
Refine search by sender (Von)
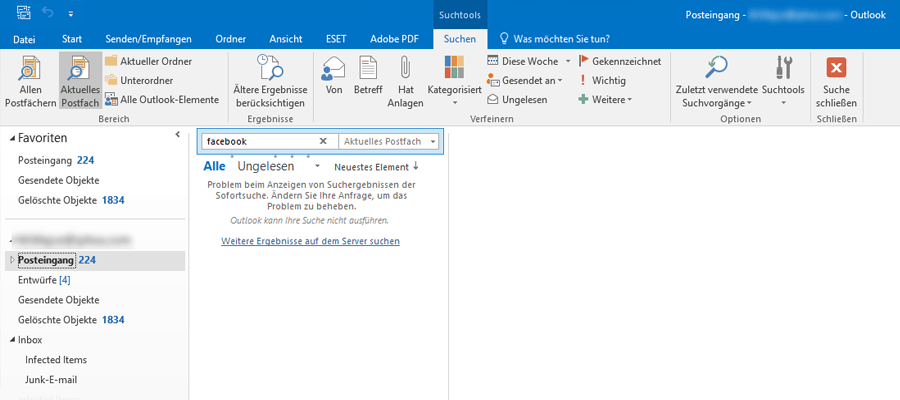tap(333, 75)
